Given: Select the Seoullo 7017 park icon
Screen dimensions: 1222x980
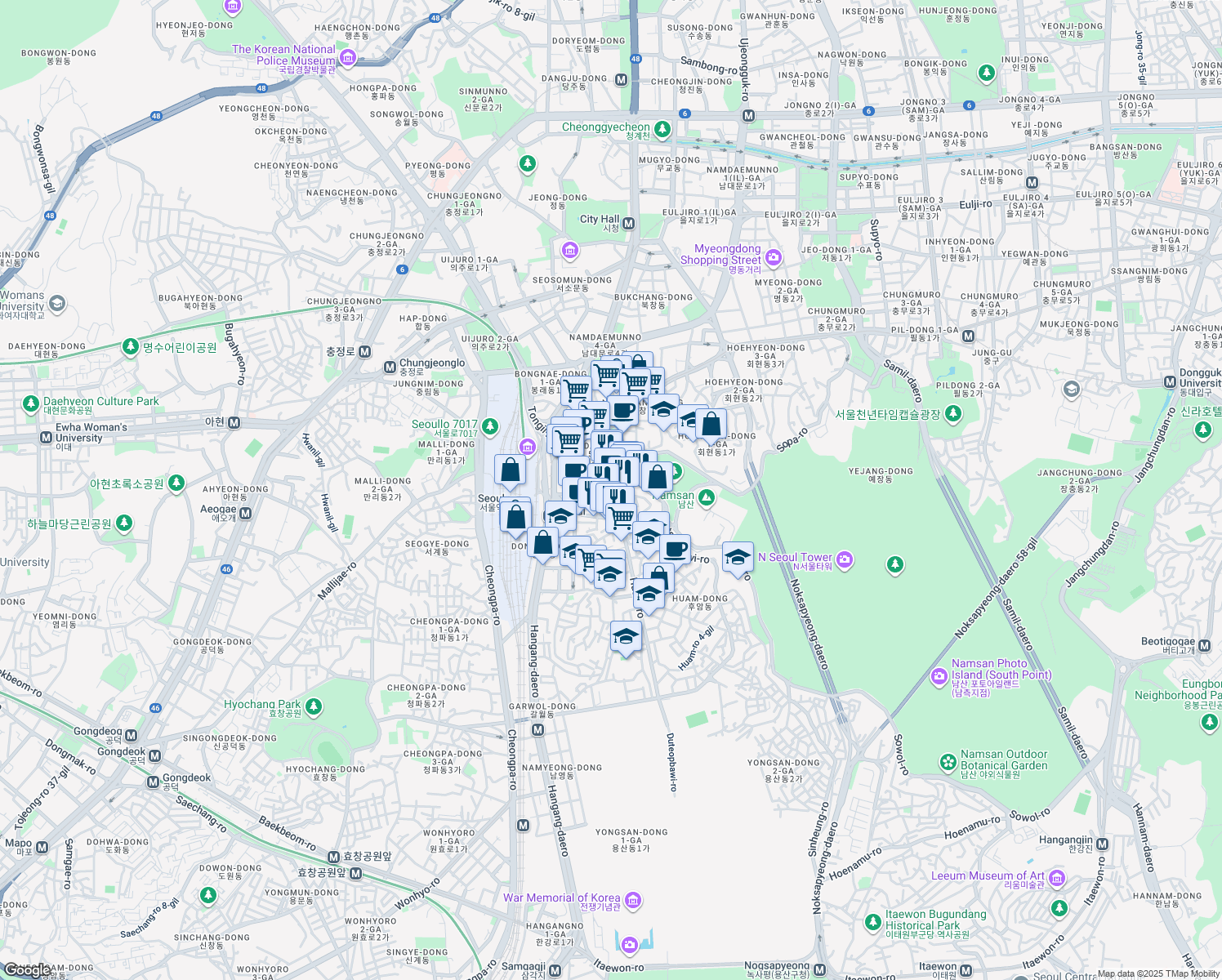Looking at the screenshot, I should pyautogui.click(x=488, y=425).
